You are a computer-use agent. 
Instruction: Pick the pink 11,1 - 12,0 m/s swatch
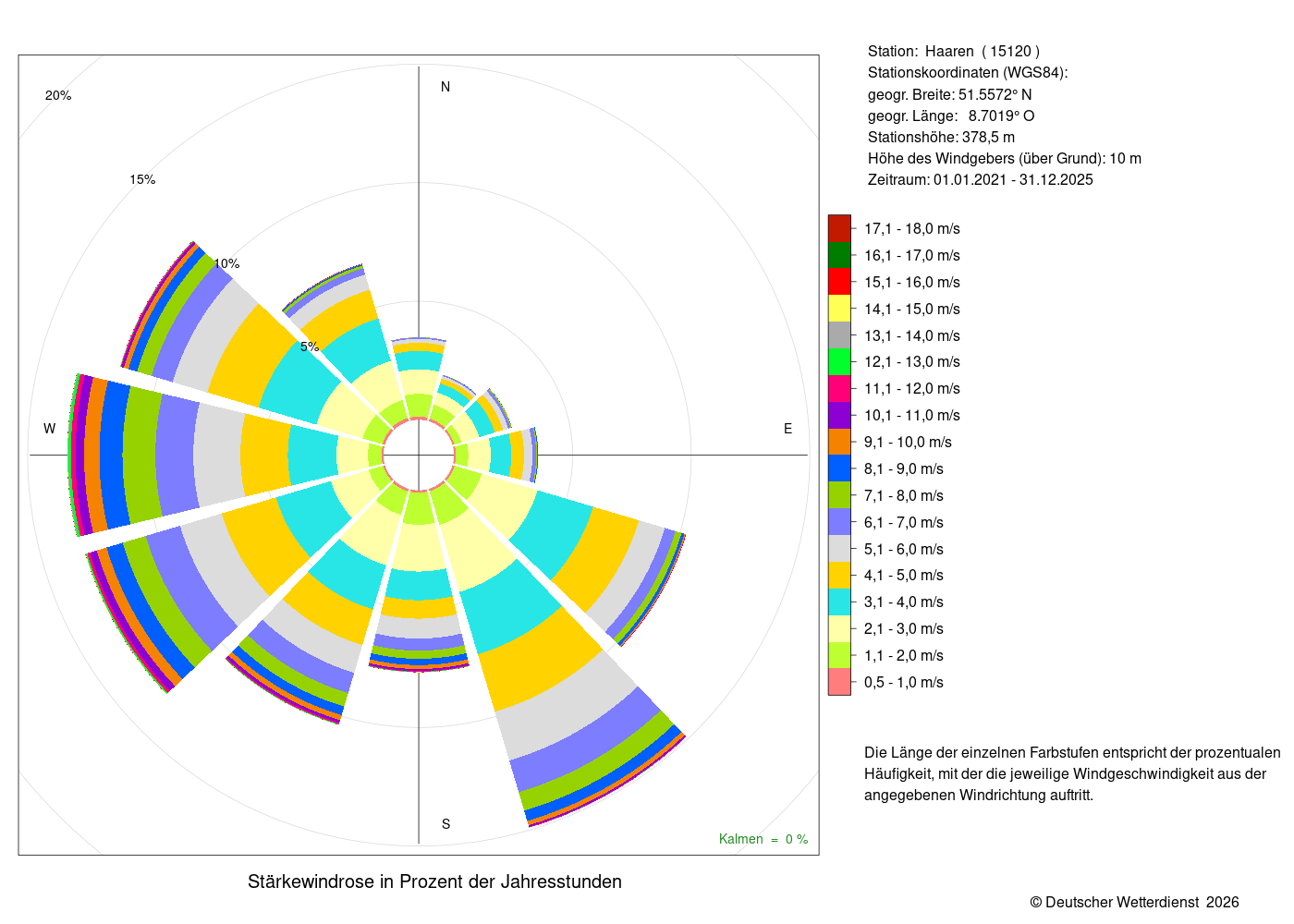[x=839, y=388]
